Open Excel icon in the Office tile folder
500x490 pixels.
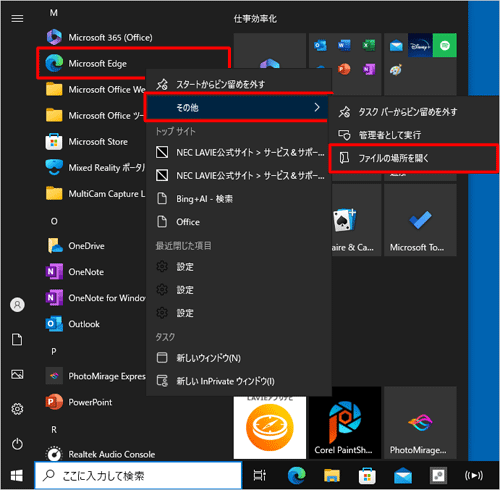tap(369, 45)
